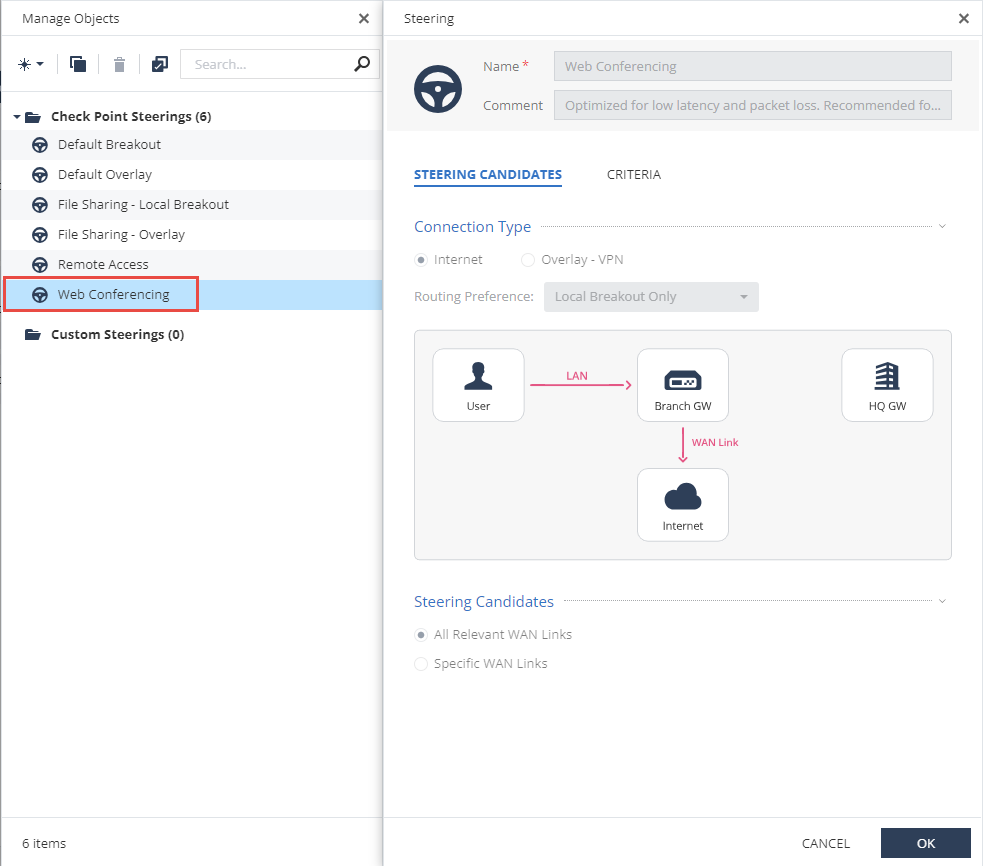983x866 pixels.
Task: Select Web Conferencing steering object
Action: point(191,295)
